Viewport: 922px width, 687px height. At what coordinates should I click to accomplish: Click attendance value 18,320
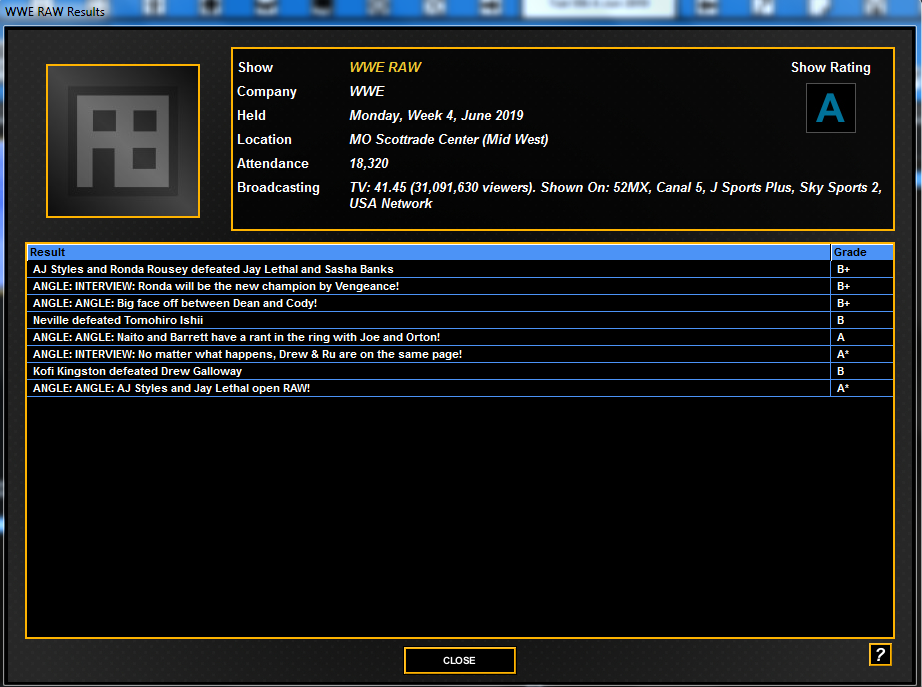369,164
